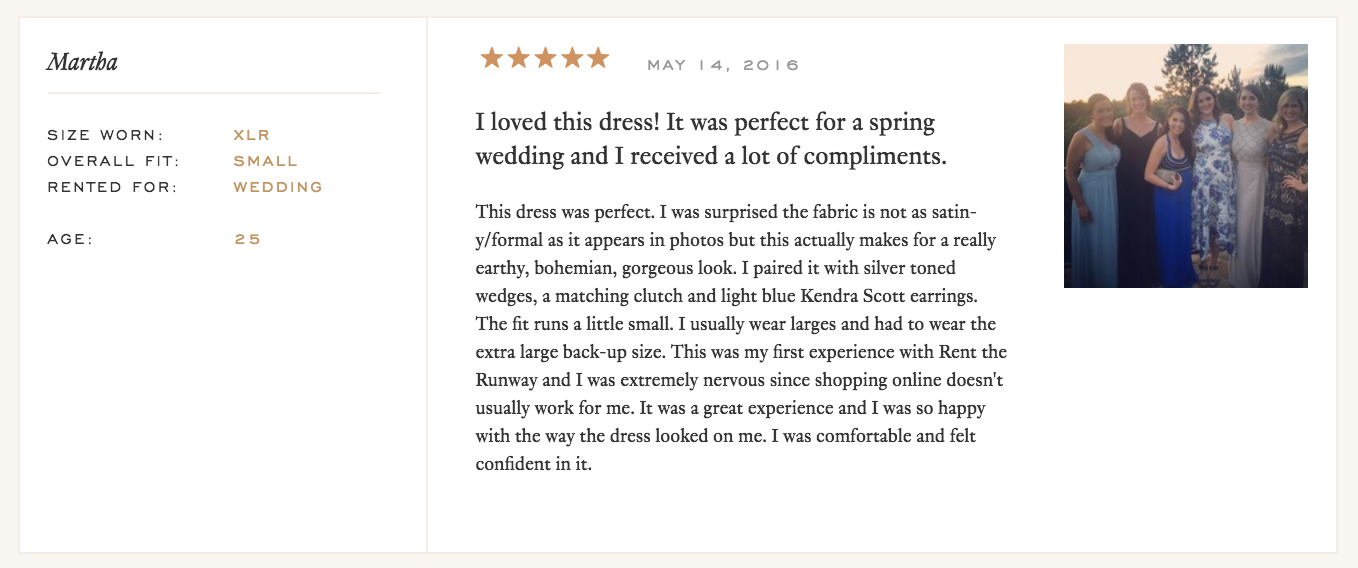The image size is (1358, 568).
Task: Select the SMALL overall fit value
Action: [266, 161]
